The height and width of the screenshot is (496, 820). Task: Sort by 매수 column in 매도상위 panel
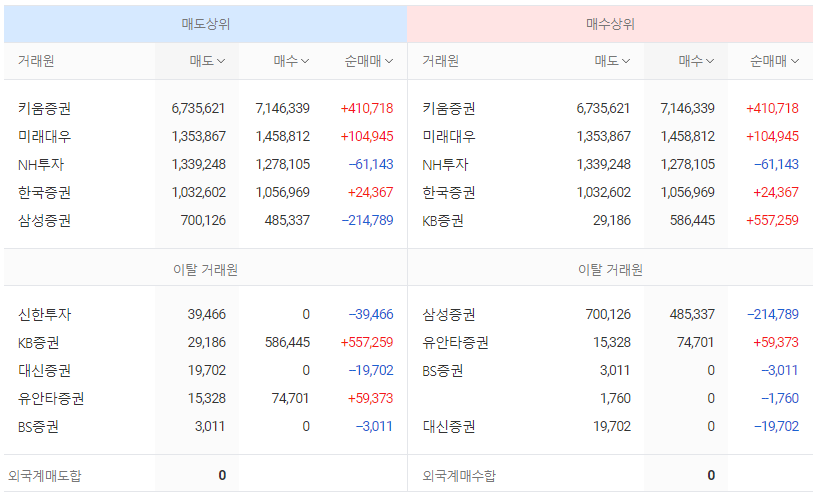pyautogui.click(x=291, y=61)
